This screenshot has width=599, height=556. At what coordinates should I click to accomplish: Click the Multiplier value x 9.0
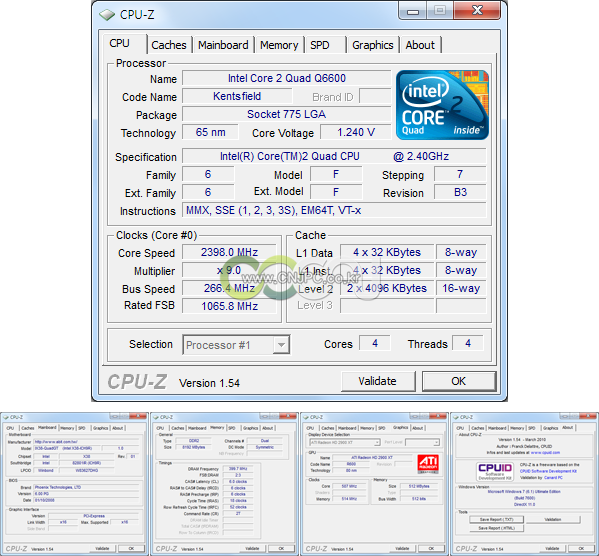tap(229, 270)
